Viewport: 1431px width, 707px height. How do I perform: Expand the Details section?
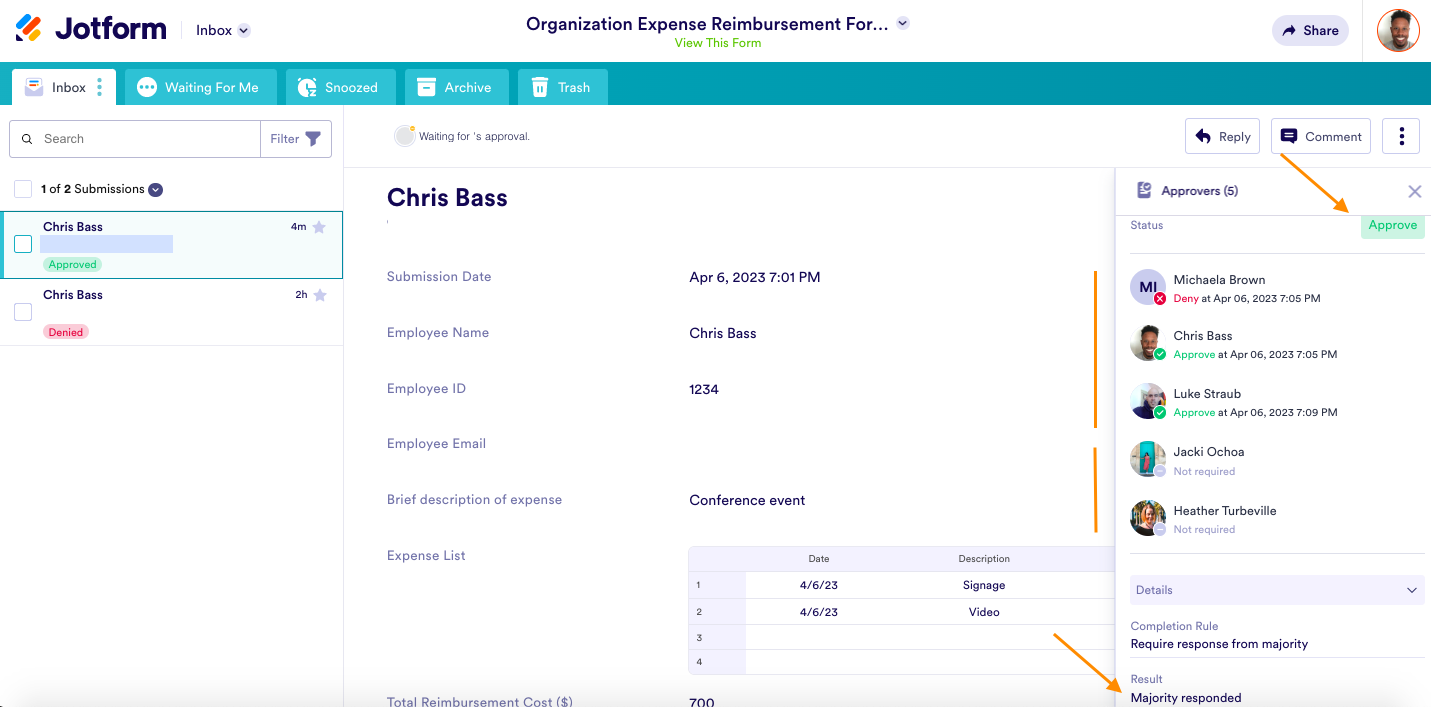[1277, 590]
